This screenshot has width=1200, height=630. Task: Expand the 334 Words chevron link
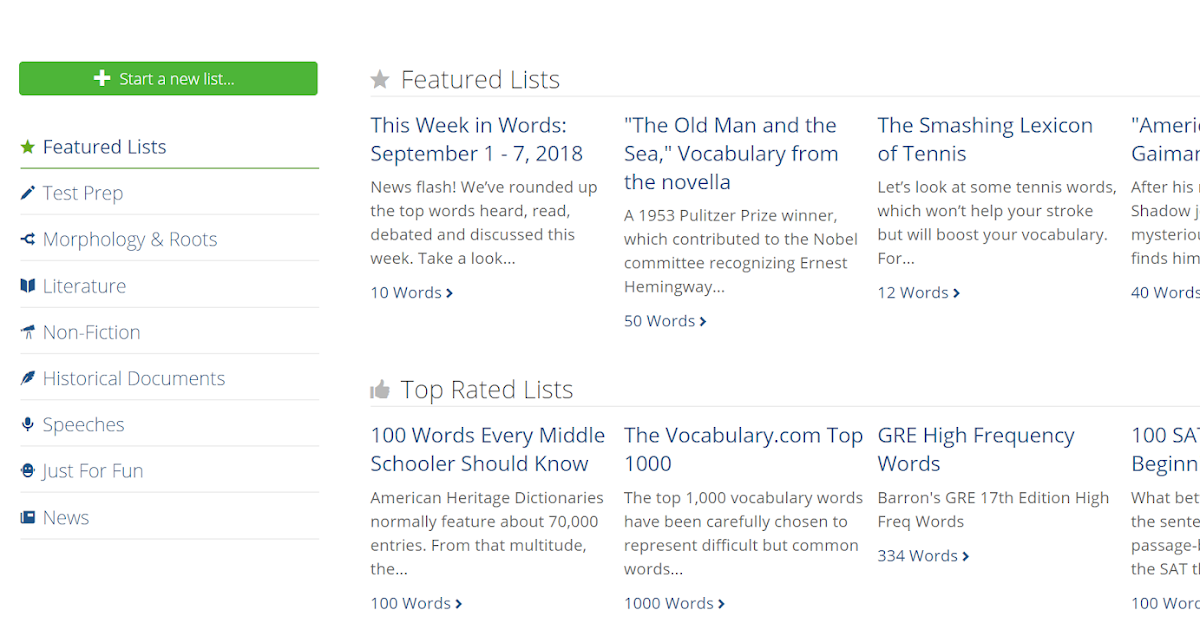(965, 556)
